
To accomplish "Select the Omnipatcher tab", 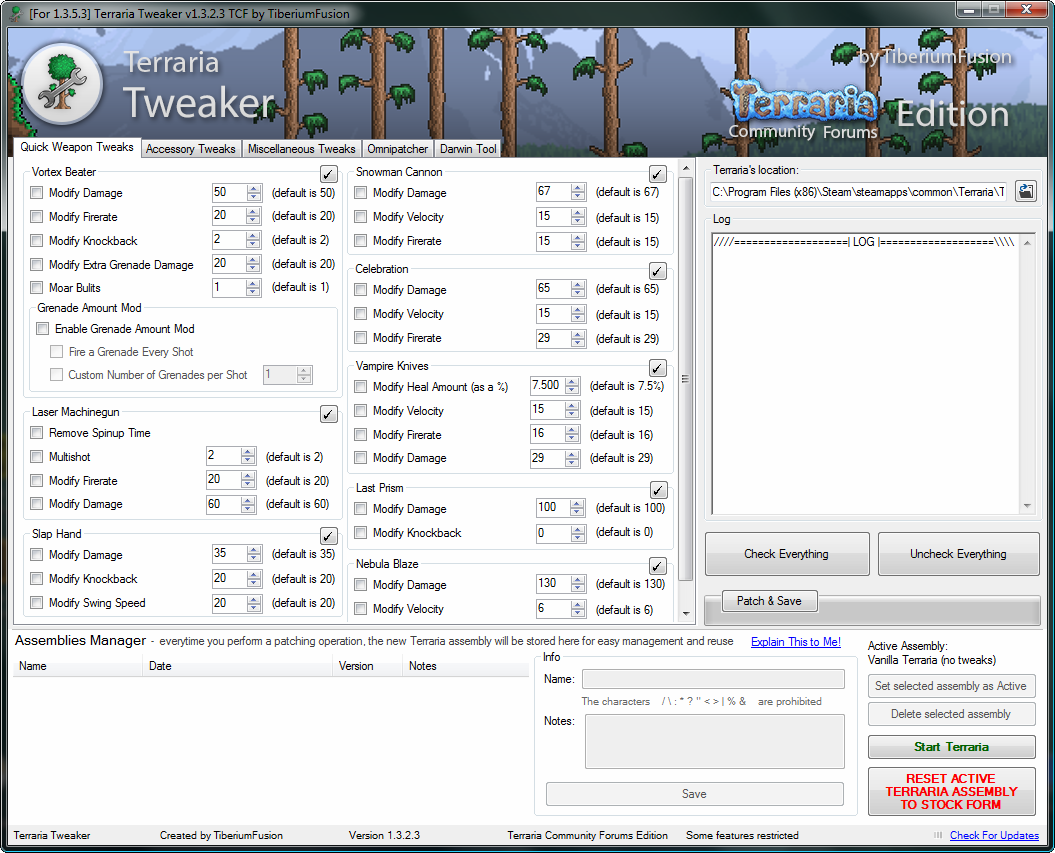I will [397, 149].
